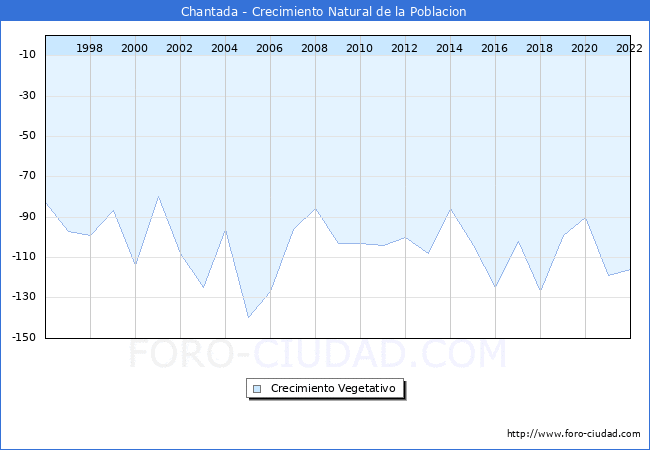Click the chart title 'Chantada - Crecimiento Natural de la Poblacion'
Image resolution: width=650 pixels, height=450 pixels.
pyautogui.click(x=323, y=11)
